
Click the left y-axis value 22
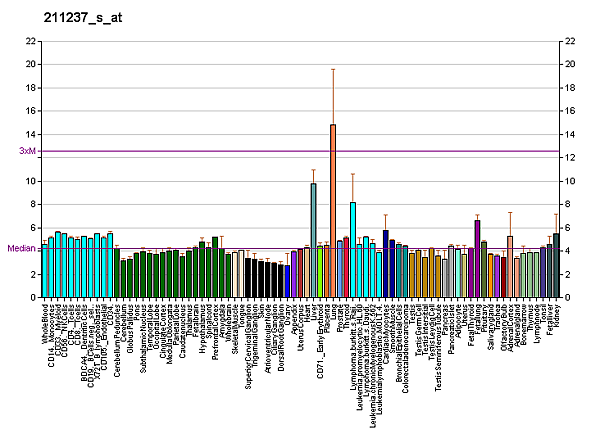click(33, 41)
